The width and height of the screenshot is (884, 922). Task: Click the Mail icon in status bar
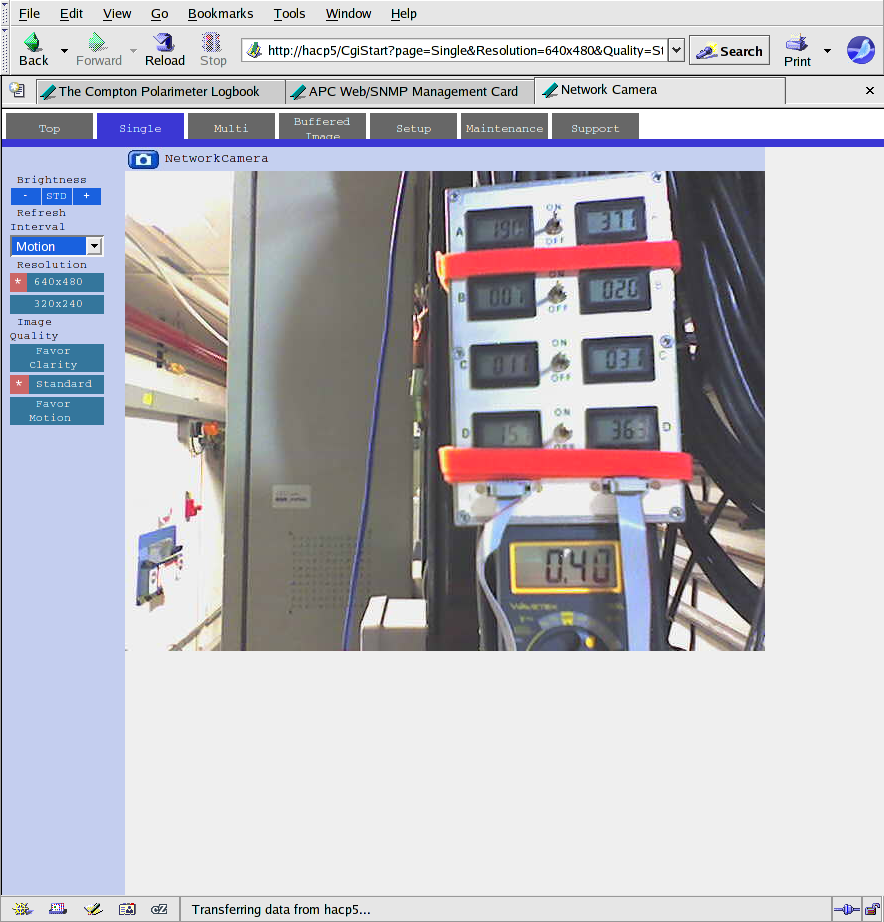pos(58,909)
